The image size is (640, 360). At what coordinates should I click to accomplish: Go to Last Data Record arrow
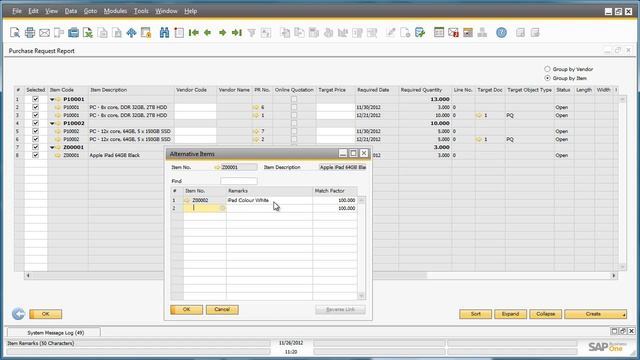237,33
